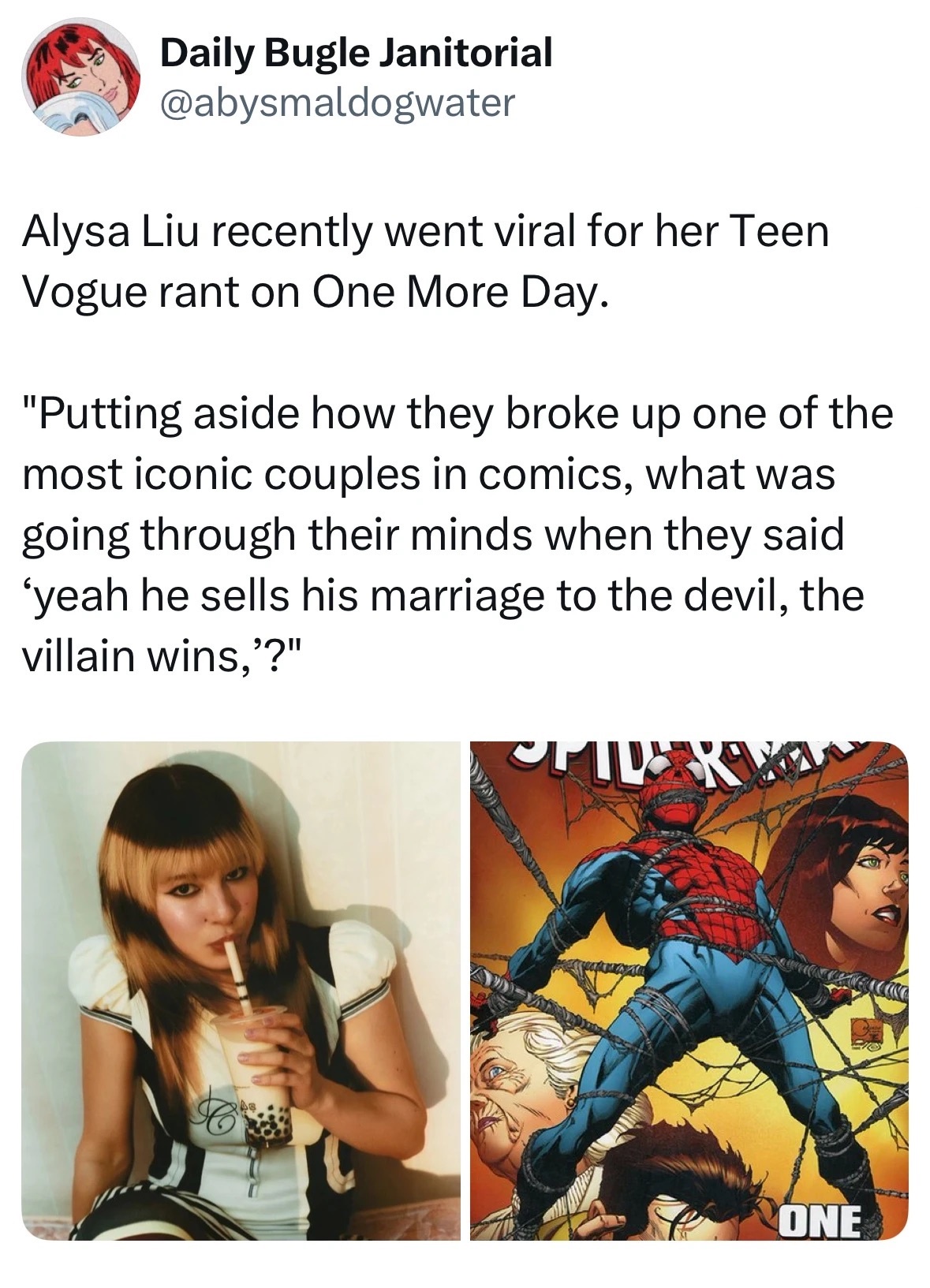Click the quoted paragraph starting "Putting aside"
Viewport: 930px width, 1288px height.
(x=458, y=534)
